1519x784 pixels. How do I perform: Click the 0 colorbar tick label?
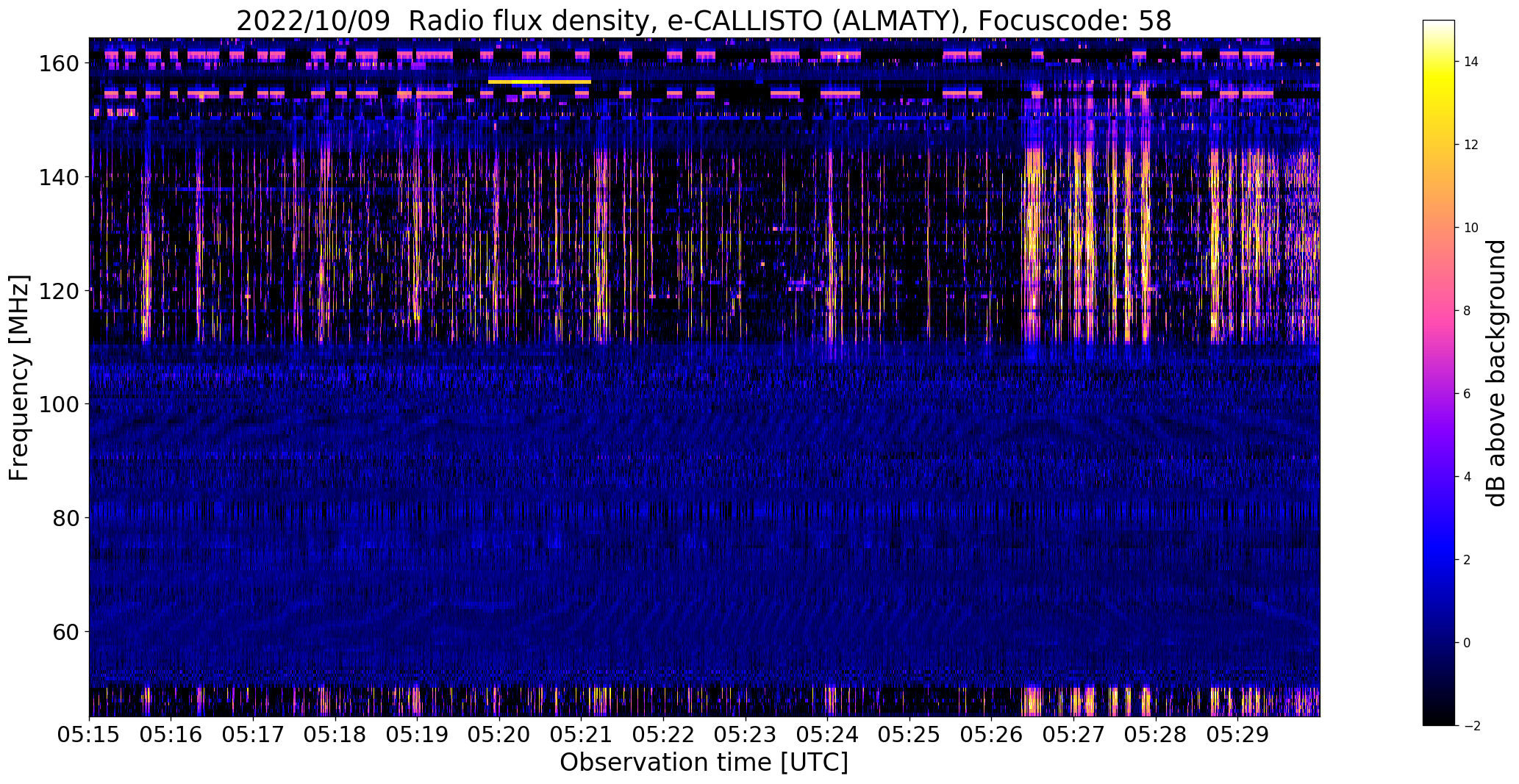tap(1468, 643)
